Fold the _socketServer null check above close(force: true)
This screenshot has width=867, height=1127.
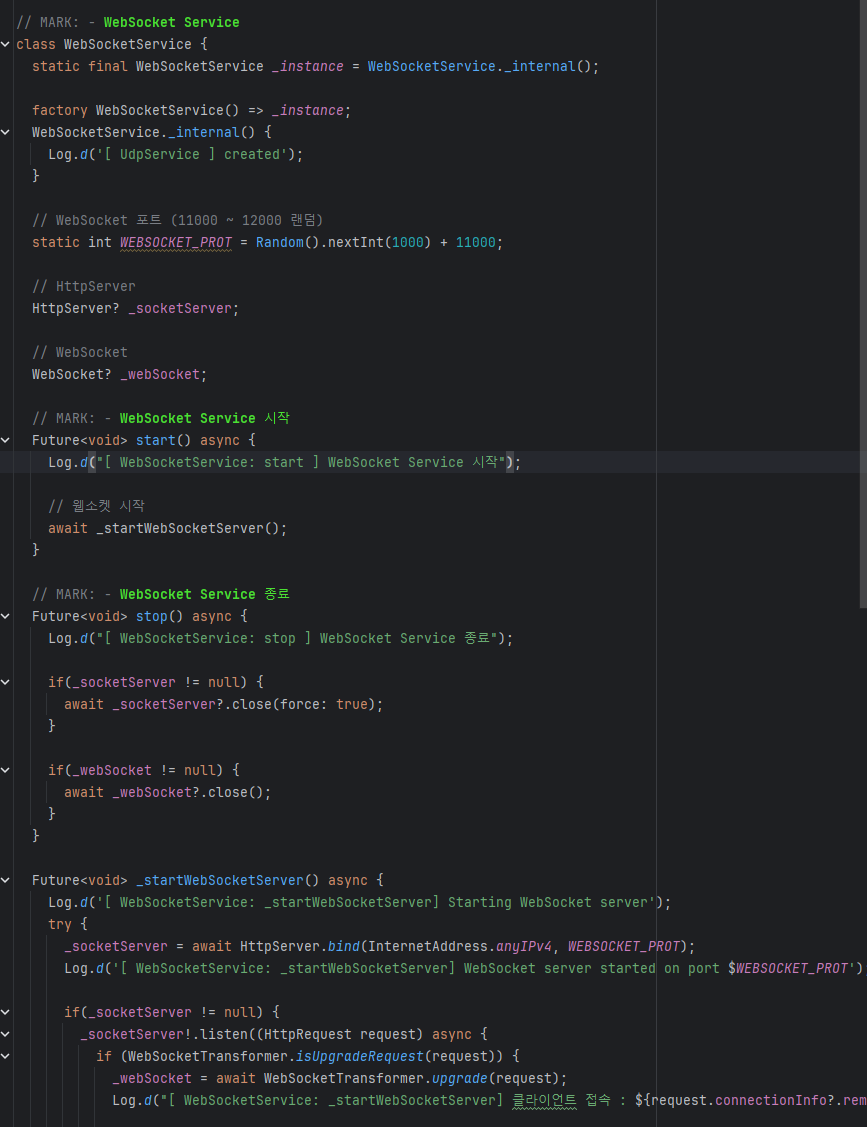(5, 682)
